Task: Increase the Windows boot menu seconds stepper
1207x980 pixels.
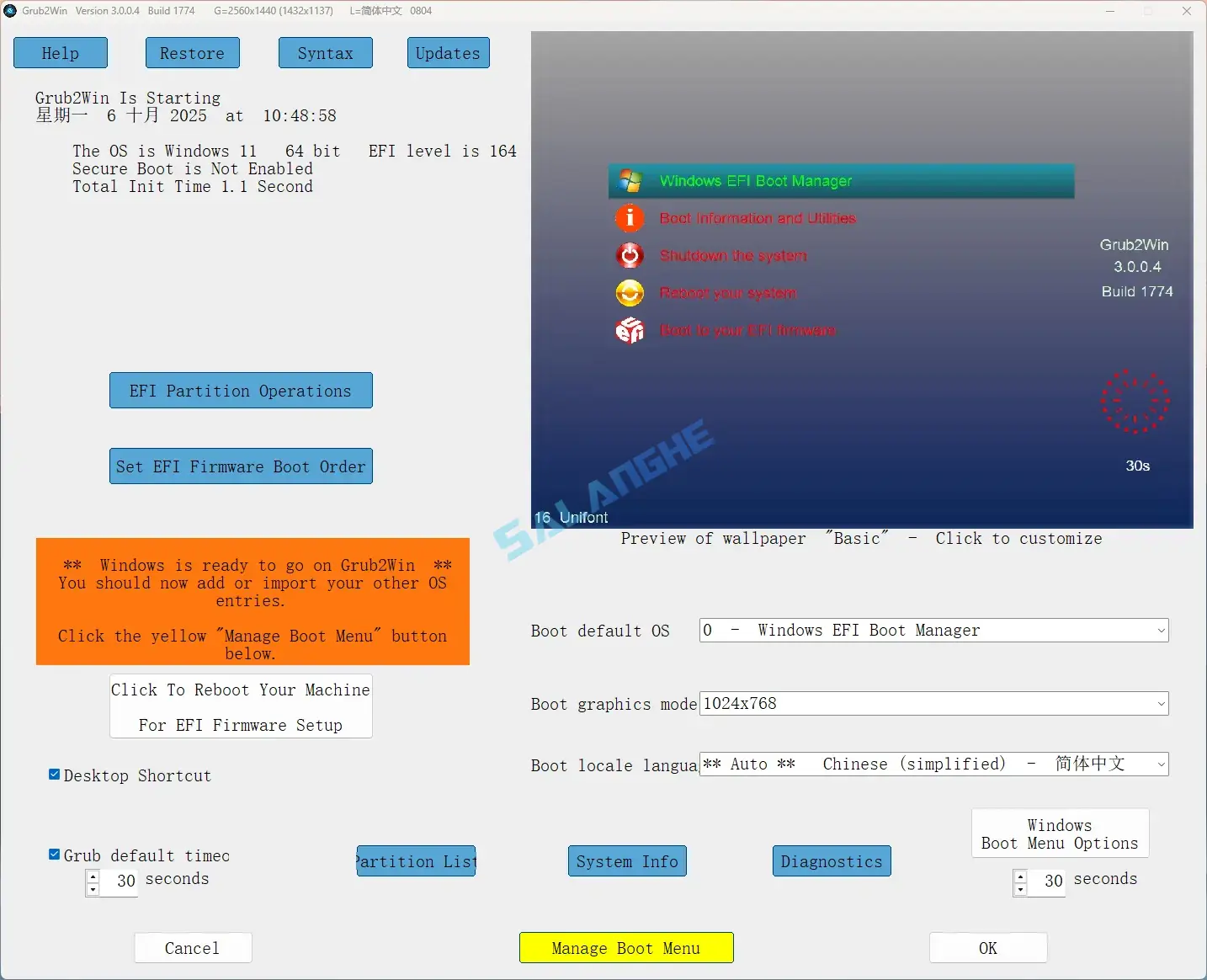Action: [1020, 876]
